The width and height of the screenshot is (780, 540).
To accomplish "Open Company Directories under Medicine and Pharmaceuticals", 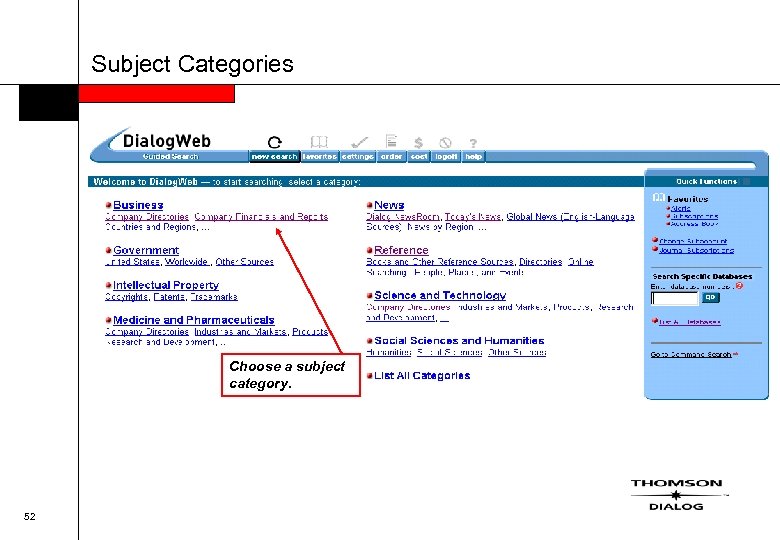I will [x=147, y=332].
